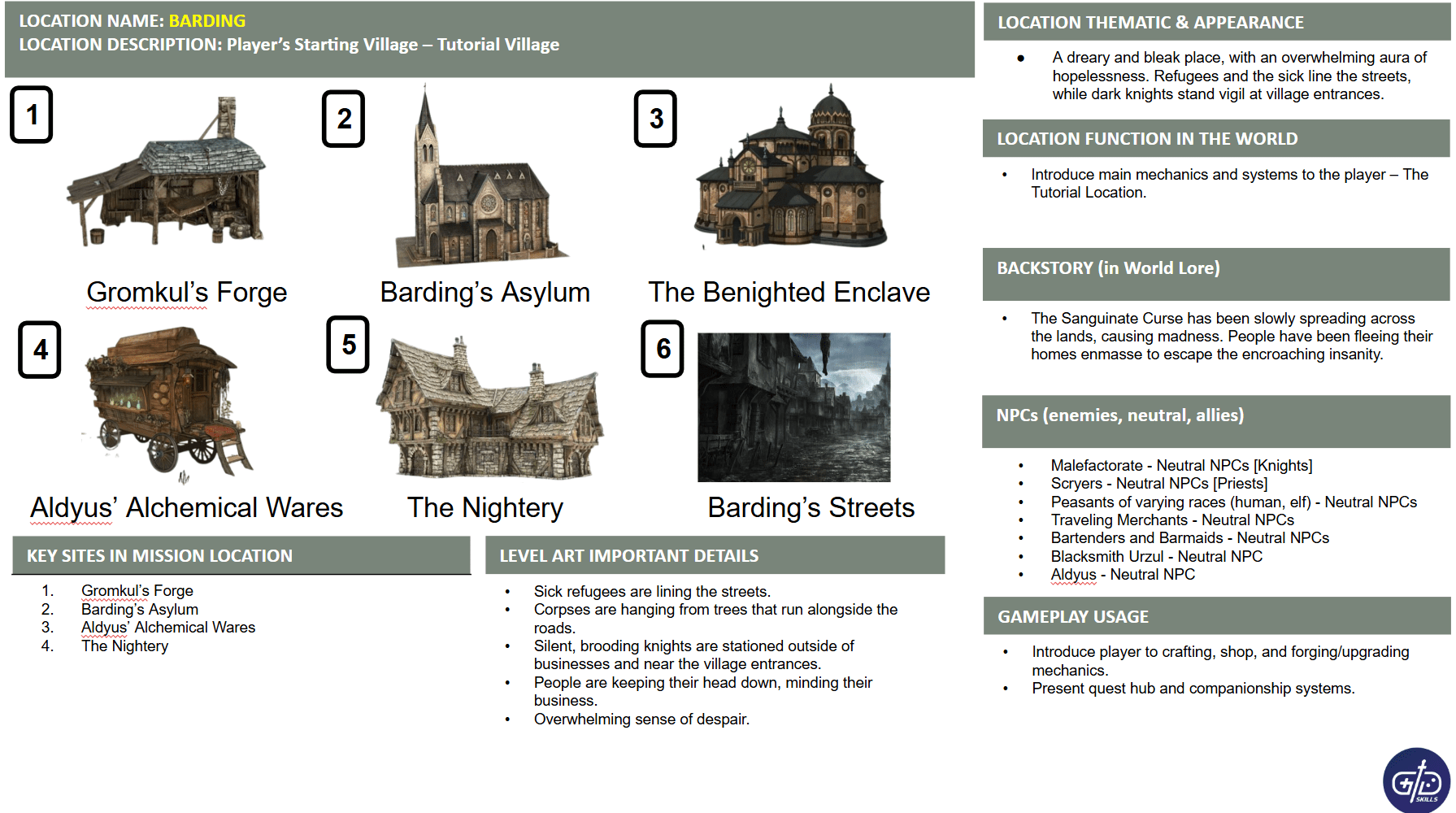Select the number 4 badge beside the wagon

(40, 350)
